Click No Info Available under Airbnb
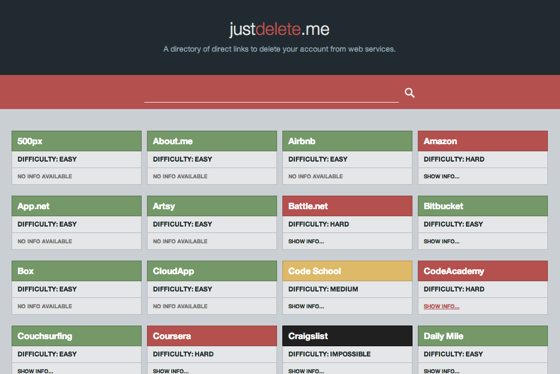 point(315,176)
